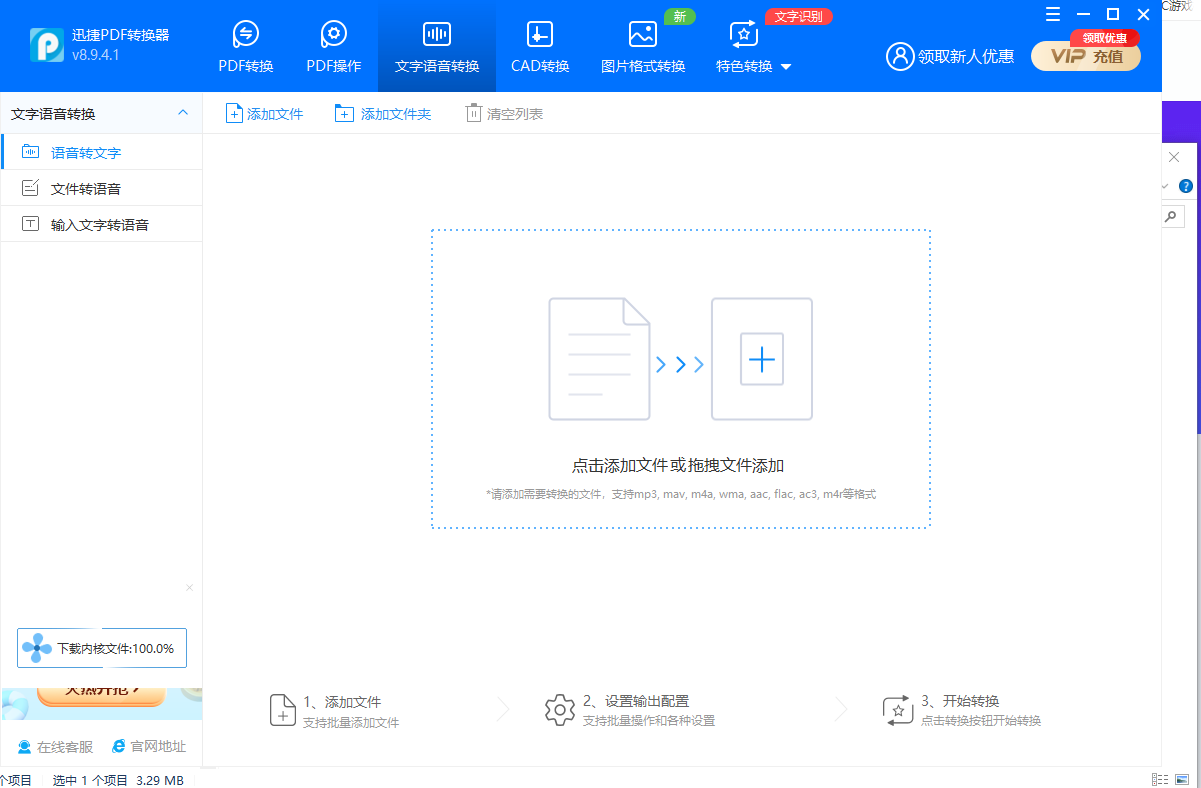Open the 官网地址 link
The image size is (1201, 788).
149,746
